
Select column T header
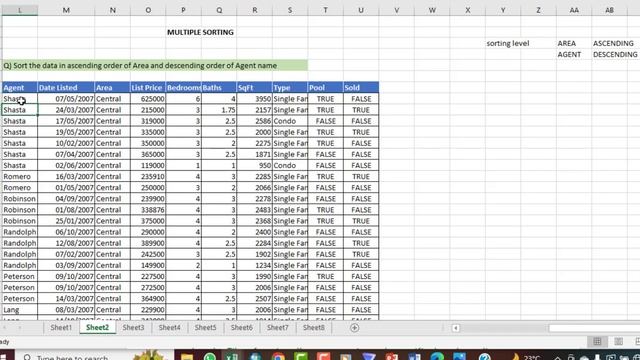[325, 10]
